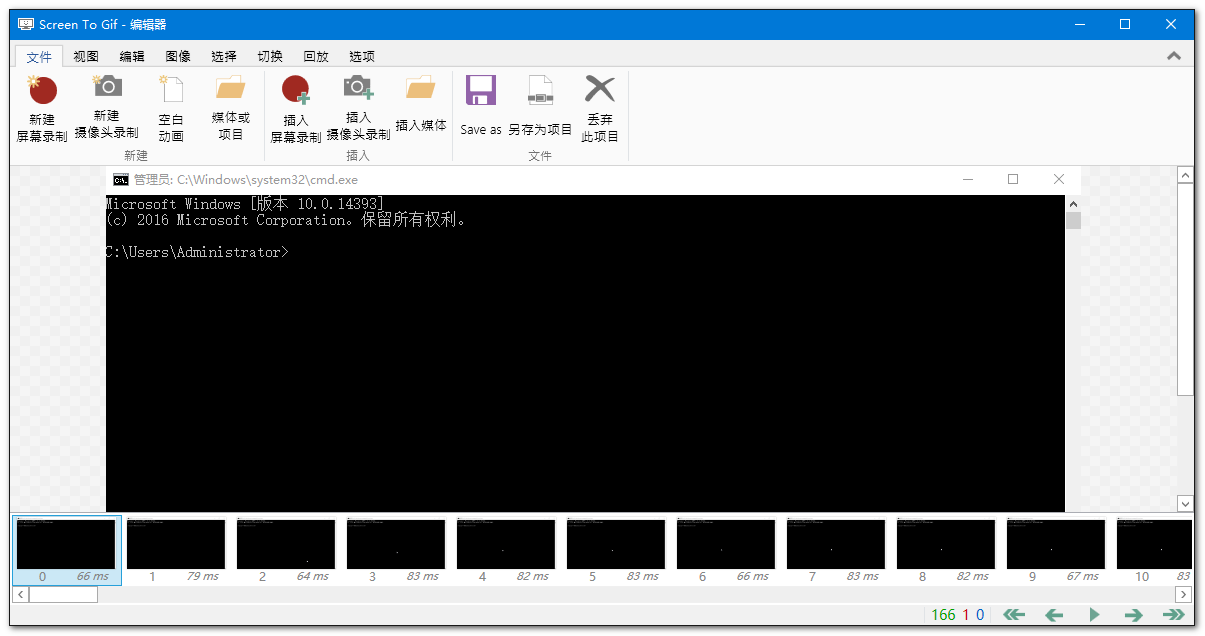
Task: Click the preview vertical scrollbar thumb
Action: 1185,289
